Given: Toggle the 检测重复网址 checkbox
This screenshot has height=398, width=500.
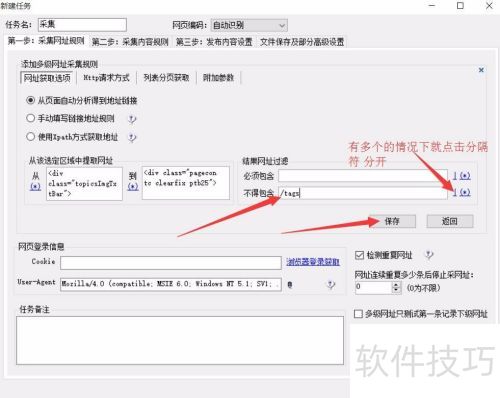Looking at the screenshot, I should (359, 255).
